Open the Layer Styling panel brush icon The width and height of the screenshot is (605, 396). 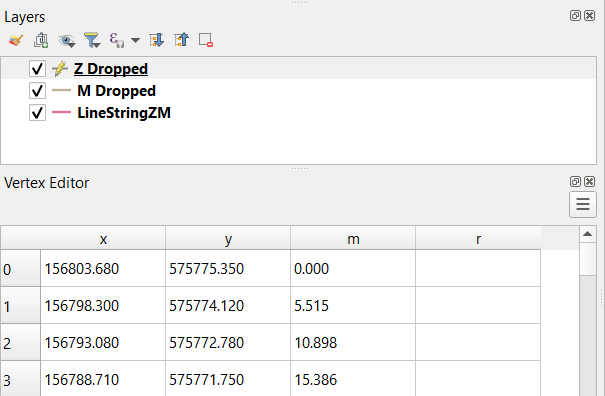(16, 40)
